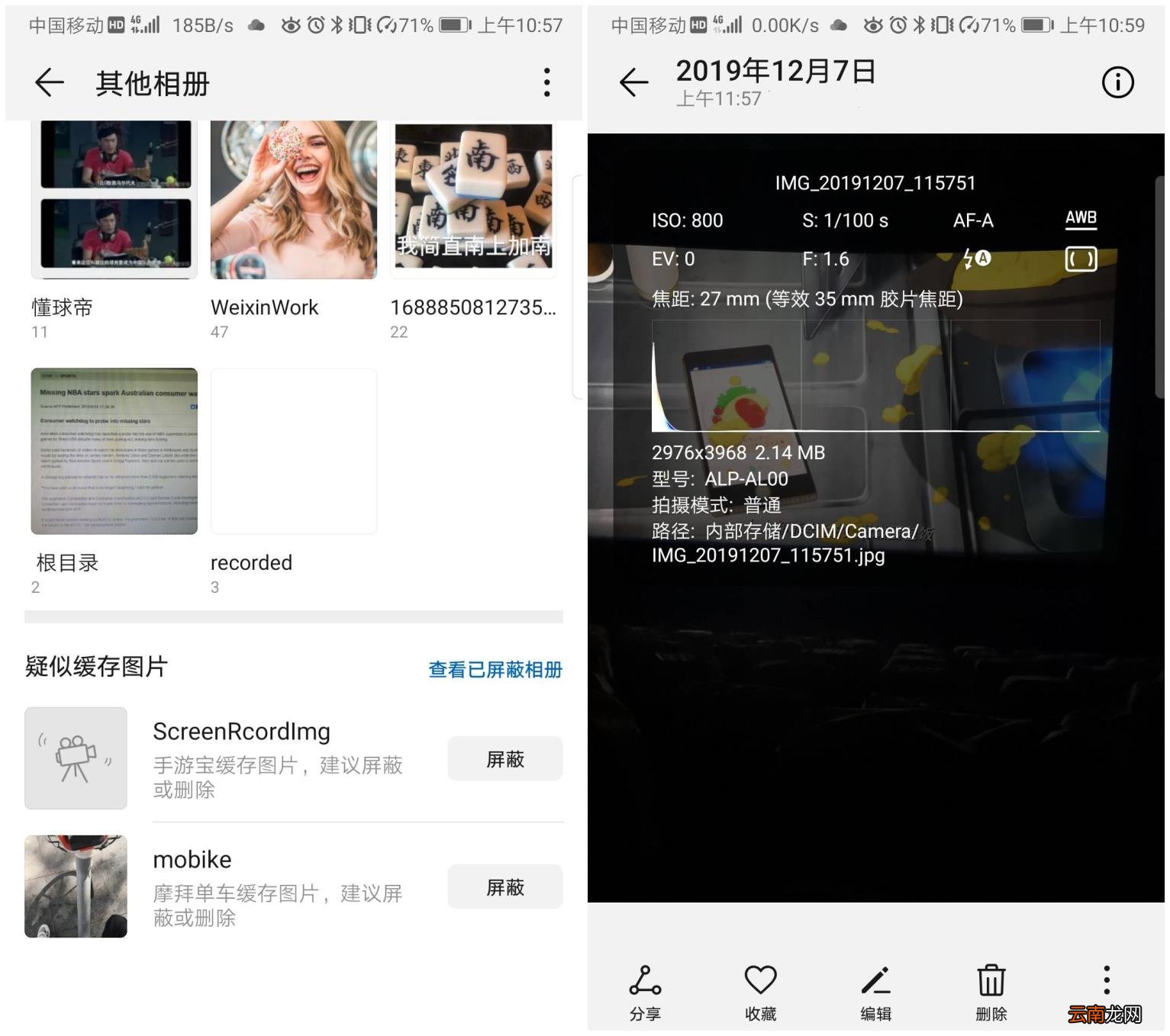Tap the AWB white balance indicator

click(x=1081, y=219)
